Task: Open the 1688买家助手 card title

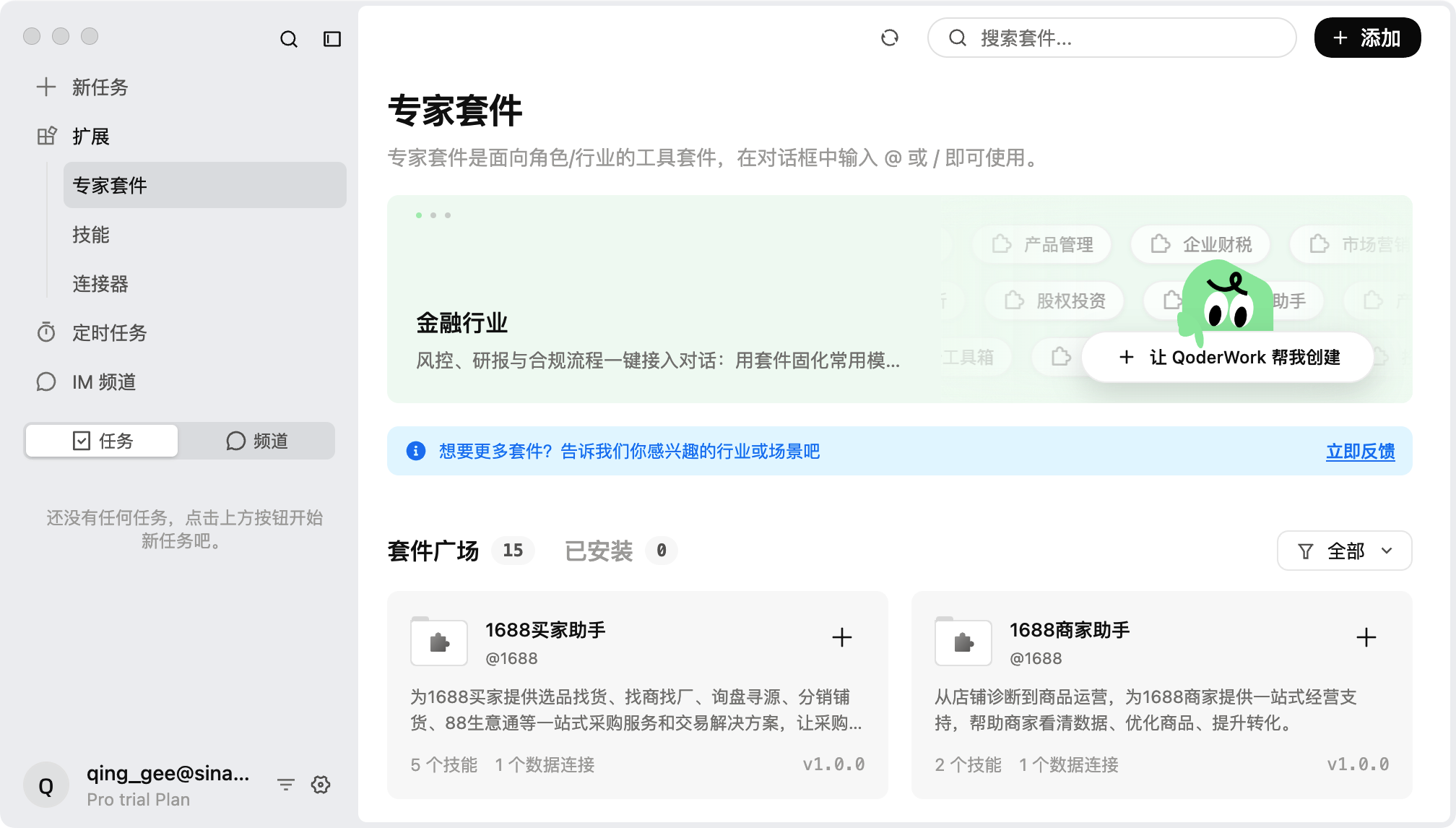Action: [x=545, y=630]
